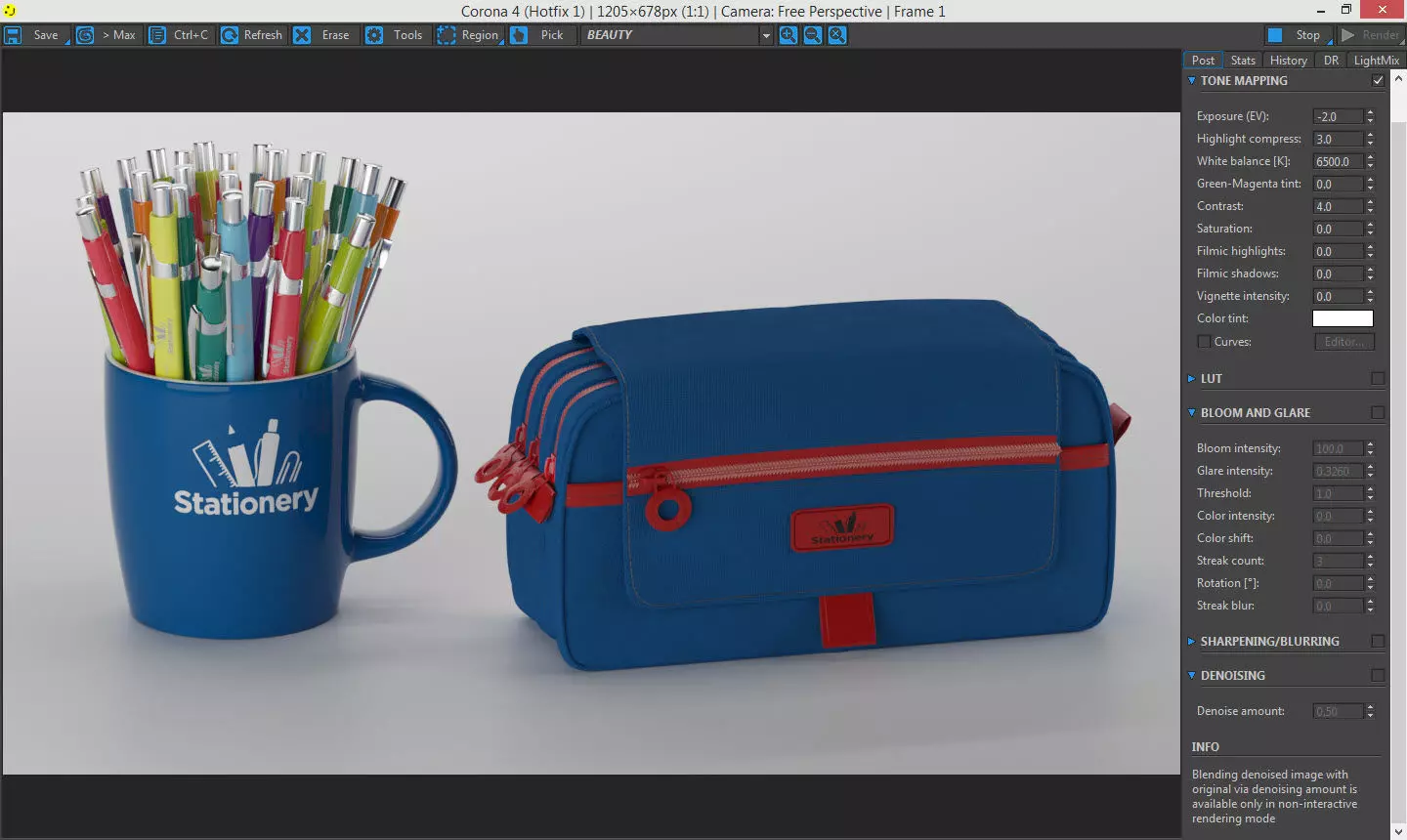The width and height of the screenshot is (1407, 840).
Task: Copy the render with Ctrl+C button
Action: [180, 35]
